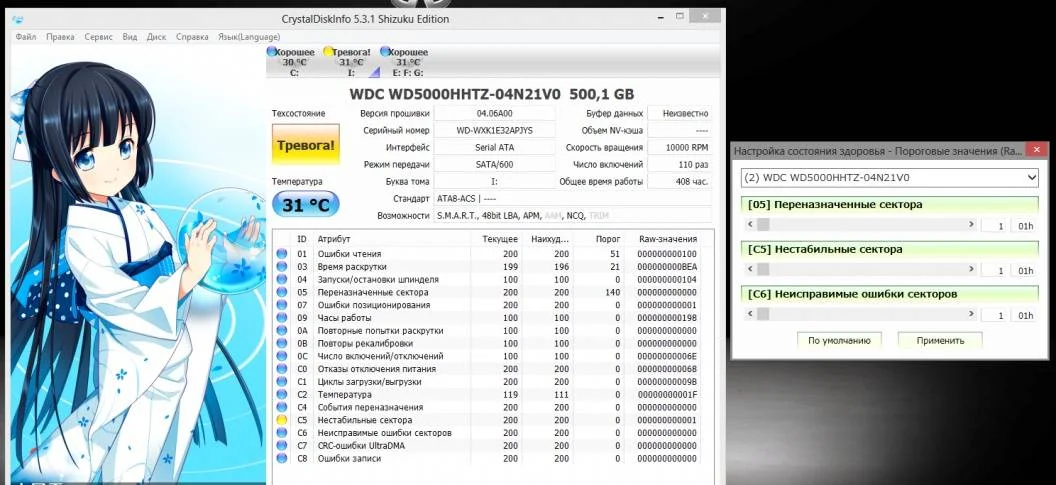The height and width of the screenshot is (485, 1056).
Task: Click the yellow Тревога! health status button
Action: [x=306, y=145]
